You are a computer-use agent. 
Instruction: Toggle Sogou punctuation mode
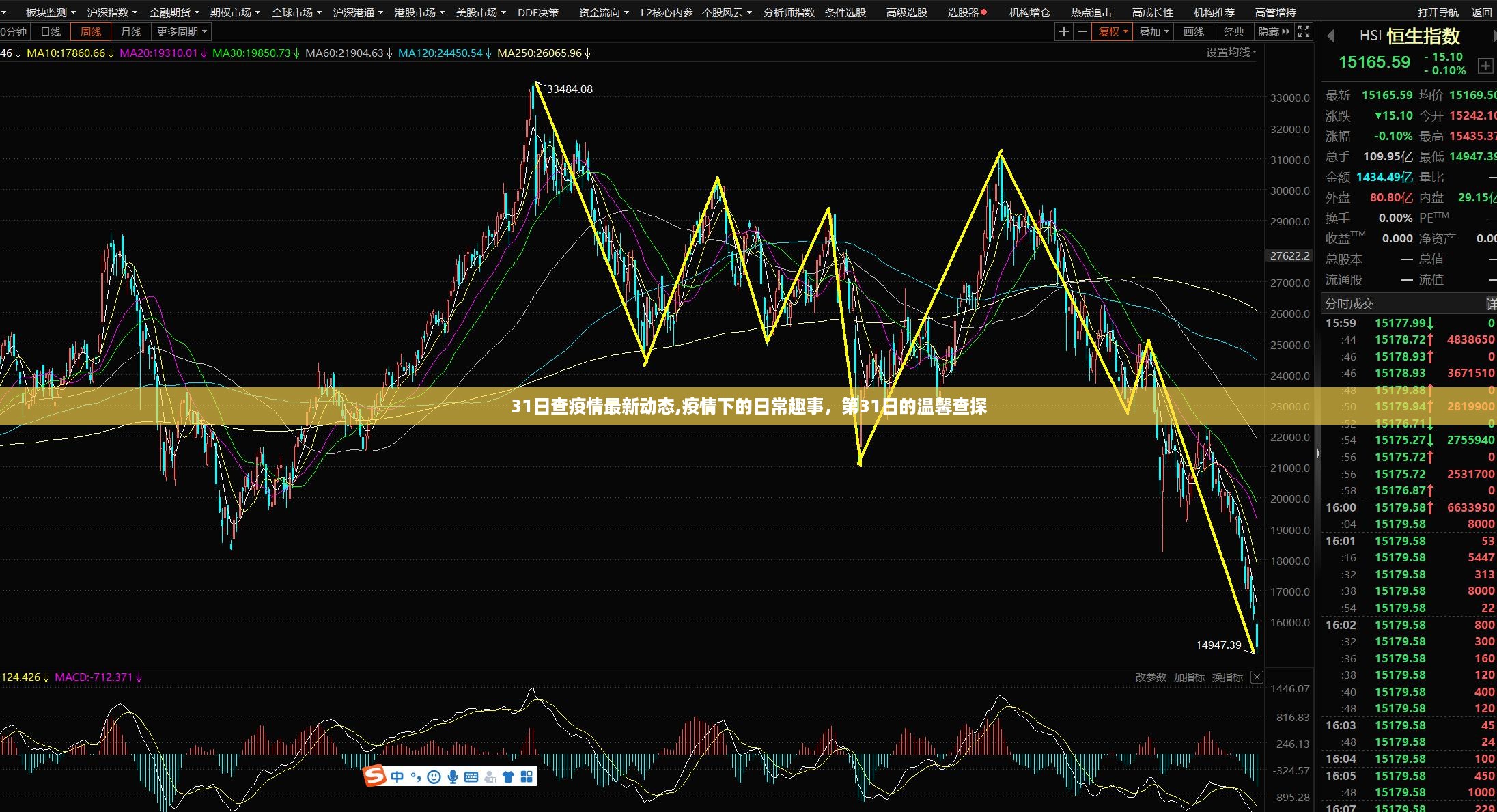415,776
